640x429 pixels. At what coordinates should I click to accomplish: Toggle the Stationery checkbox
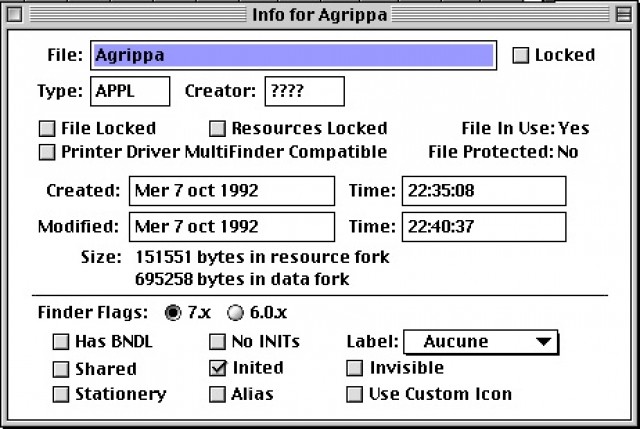[62, 394]
